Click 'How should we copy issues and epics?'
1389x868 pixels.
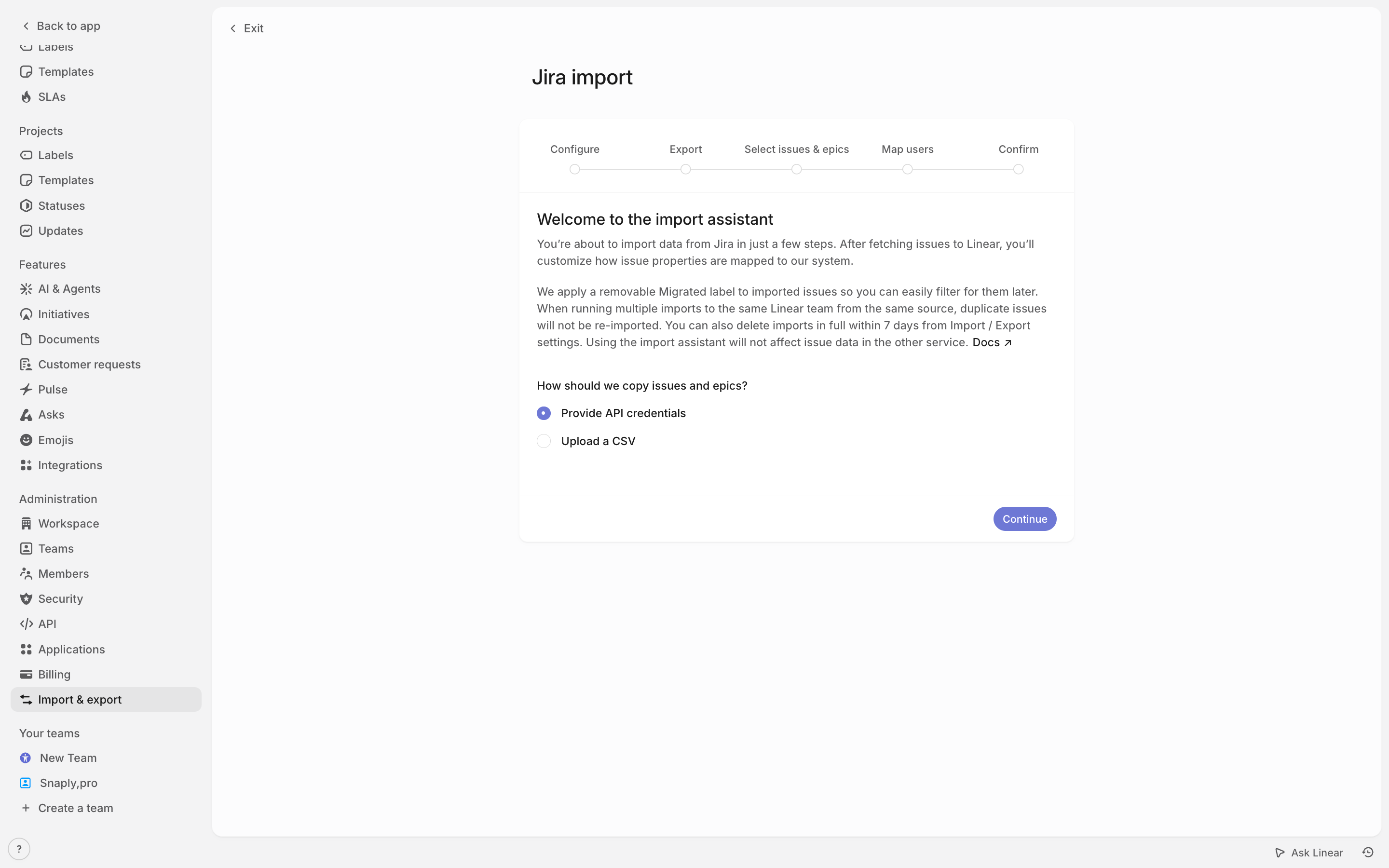(642, 386)
